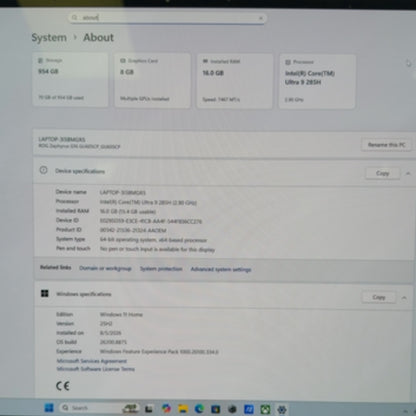Image resolution: width=416 pixels, height=416 pixels.
Task: Open the Advanced system settings link
Action: tap(221, 269)
